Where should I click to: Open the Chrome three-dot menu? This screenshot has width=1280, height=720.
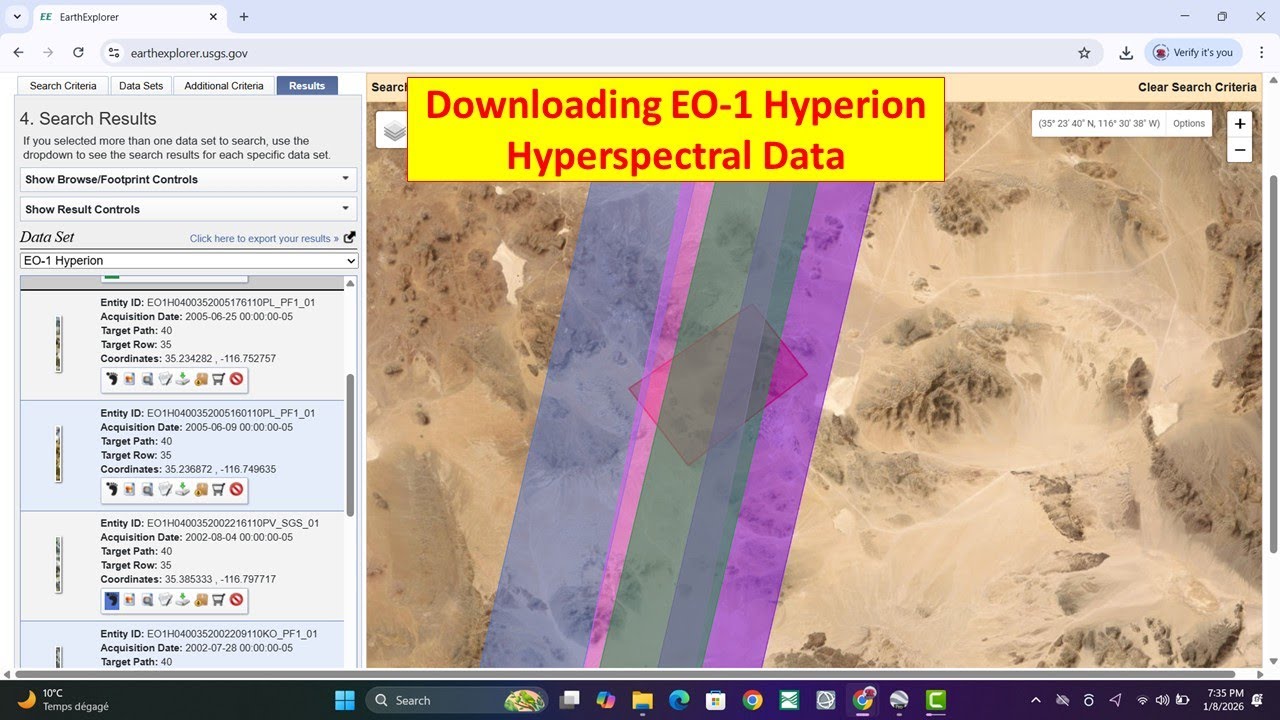pyautogui.click(x=1261, y=53)
